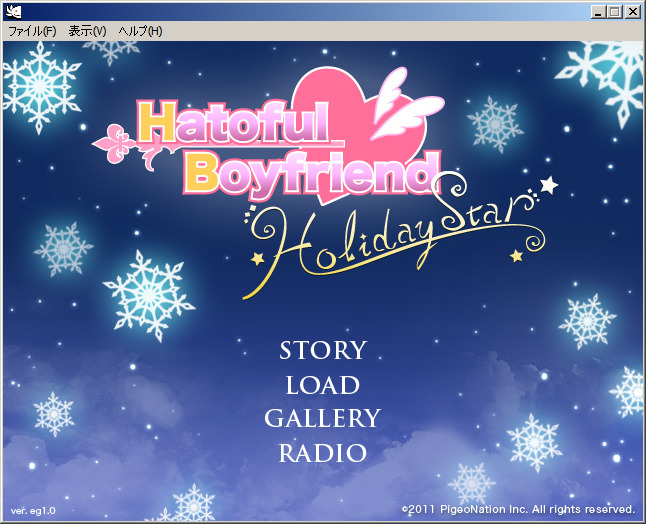Select LOAD to open saved games
Image resolution: width=646 pixels, height=524 pixels.
[322, 385]
